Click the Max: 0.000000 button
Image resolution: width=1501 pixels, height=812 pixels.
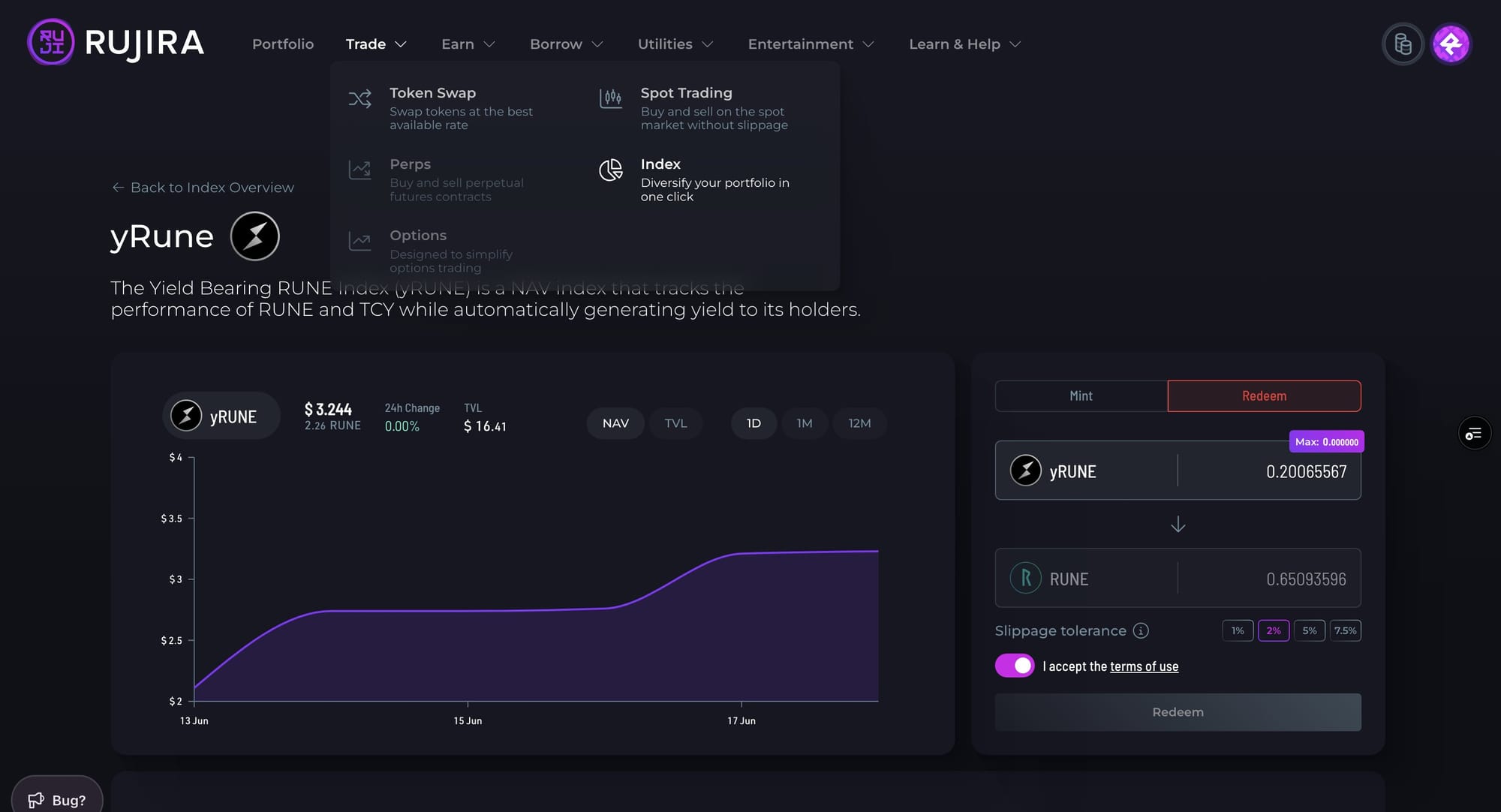click(1326, 441)
